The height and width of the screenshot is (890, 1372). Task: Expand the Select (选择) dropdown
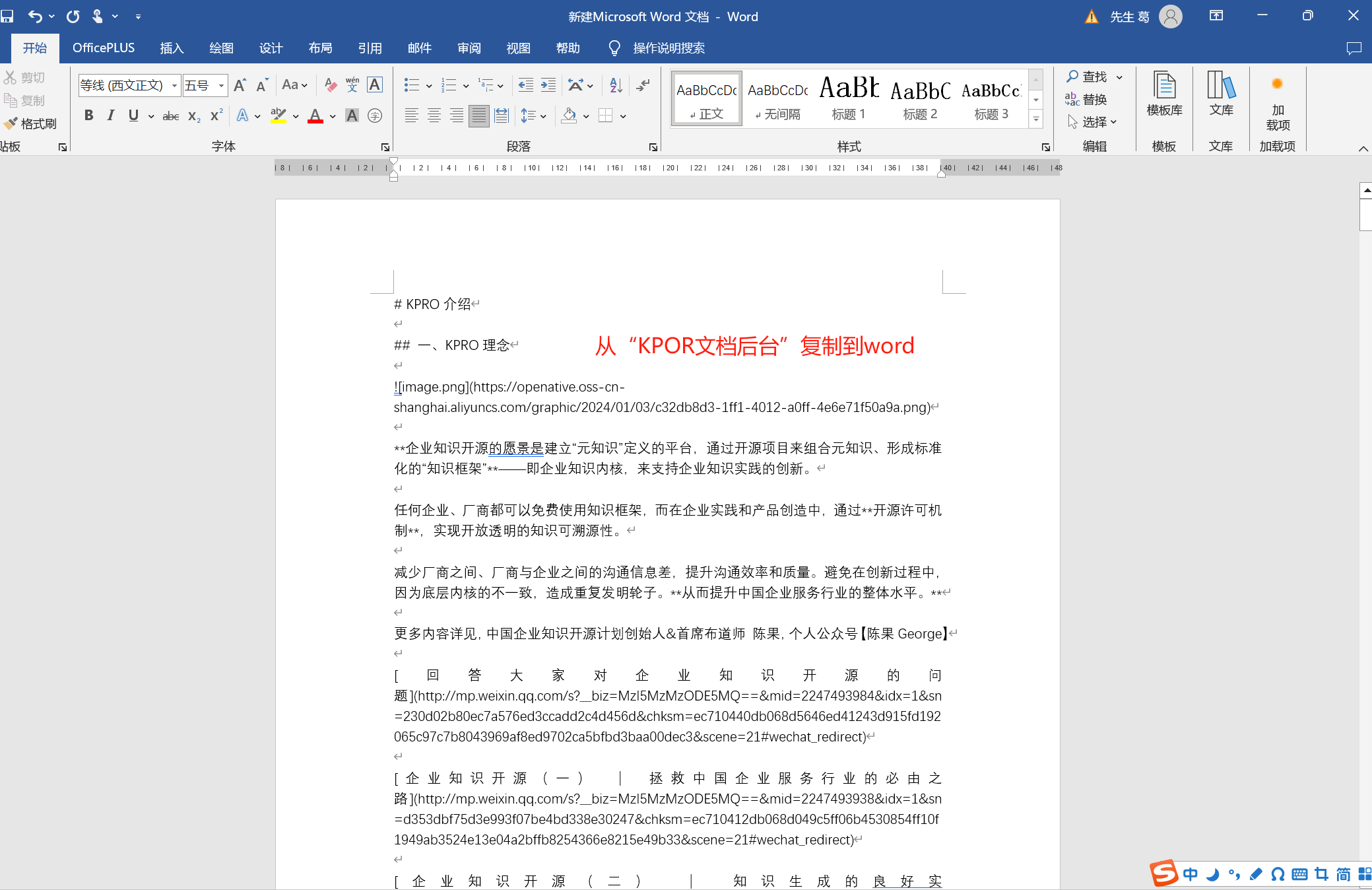[x=1092, y=122]
